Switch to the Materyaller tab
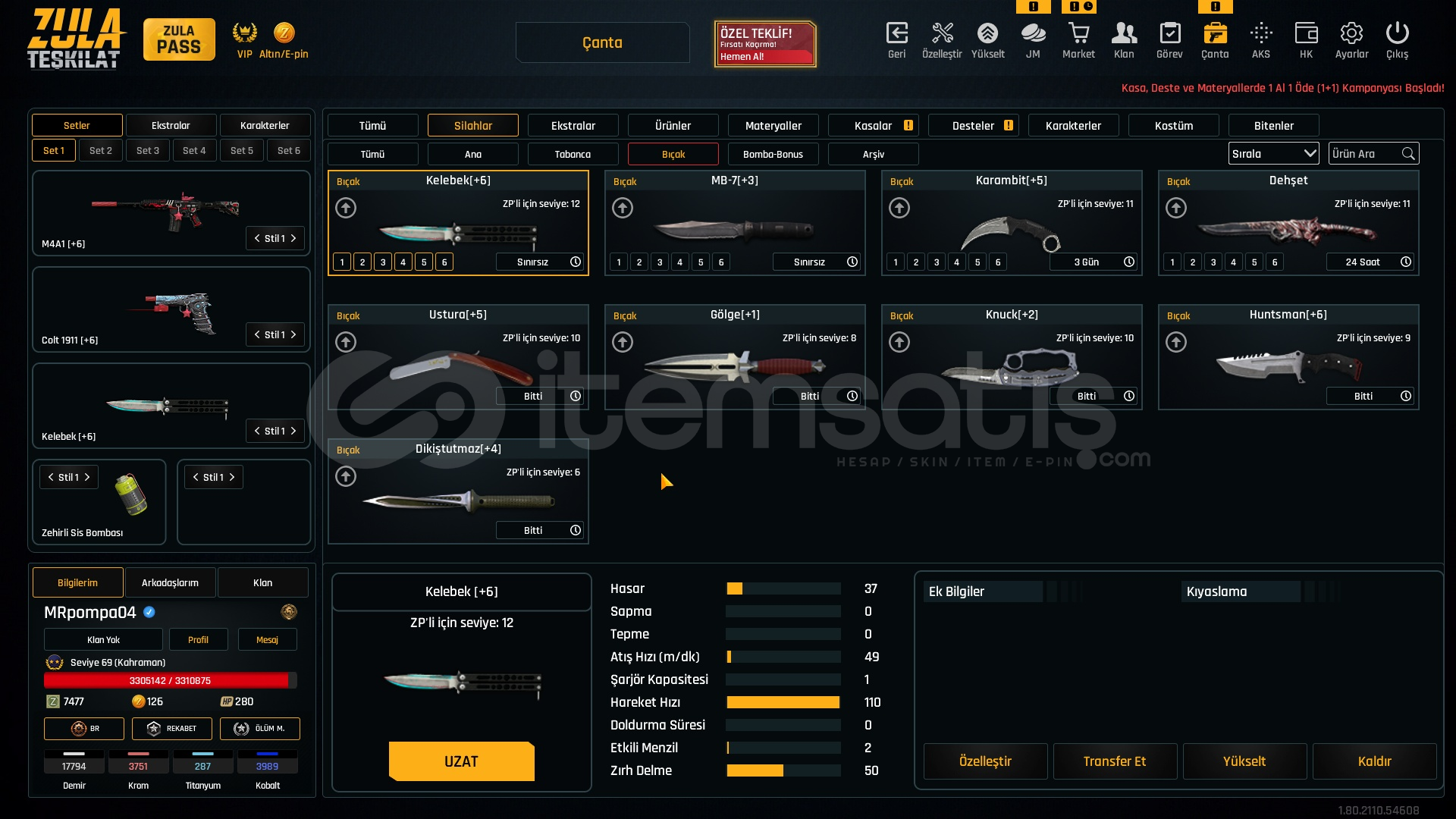The height and width of the screenshot is (819, 1456). (x=773, y=126)
